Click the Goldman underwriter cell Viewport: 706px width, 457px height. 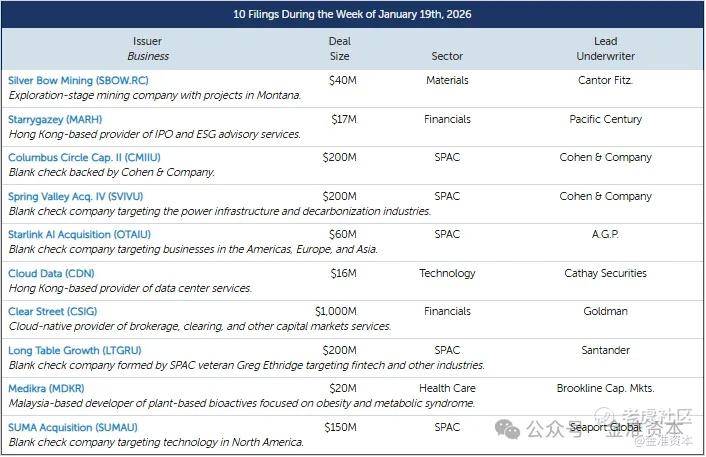click(x=605, y=311)
